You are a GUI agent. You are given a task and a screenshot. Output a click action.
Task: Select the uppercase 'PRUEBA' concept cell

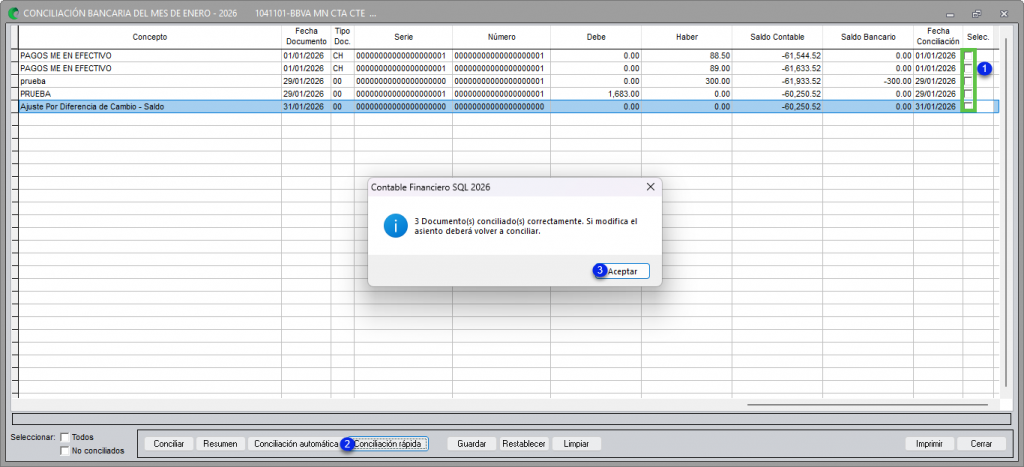(x=150, y=93)
